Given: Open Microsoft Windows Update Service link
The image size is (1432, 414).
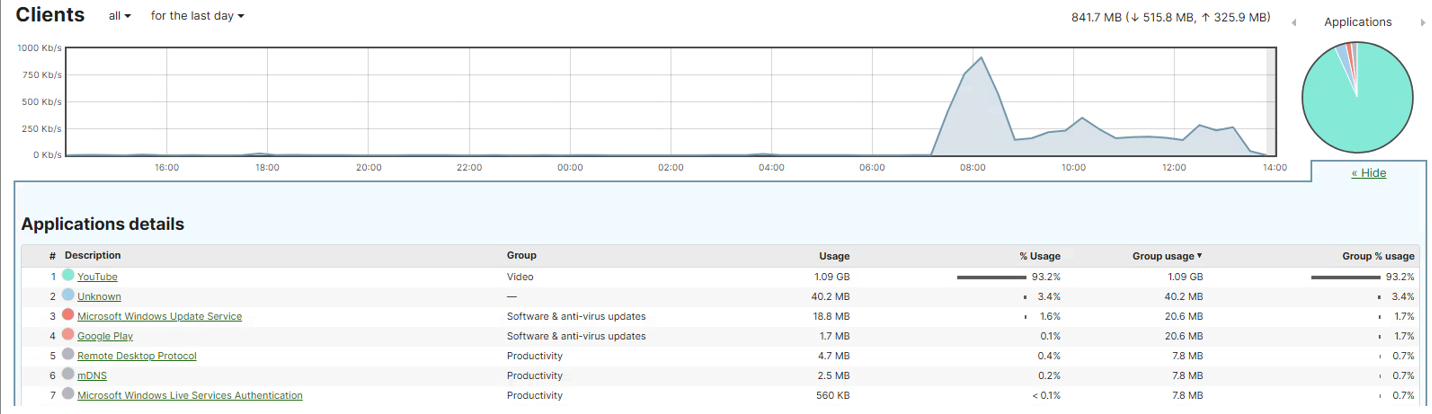Looking at the screenshot, I should [x=159, y=316].
